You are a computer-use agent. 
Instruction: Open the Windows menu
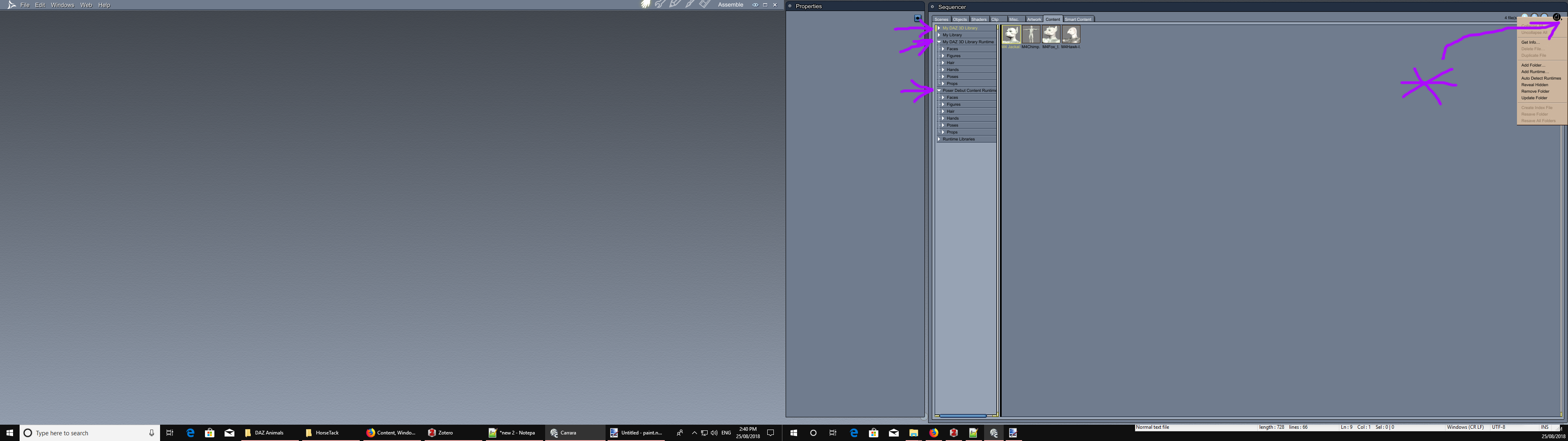(x=62, y=5)
